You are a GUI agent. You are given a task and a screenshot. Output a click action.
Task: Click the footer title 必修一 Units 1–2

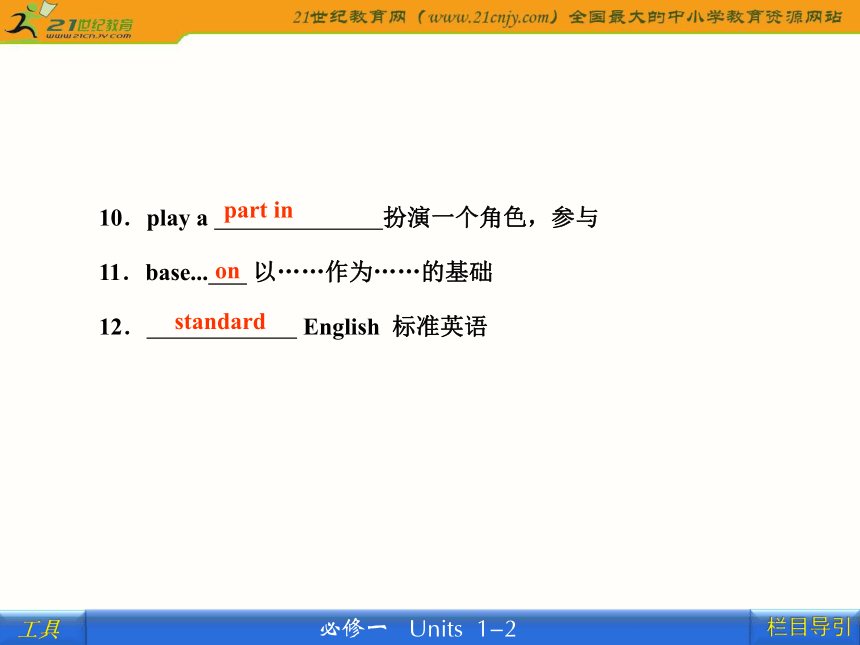pos(418,629)
